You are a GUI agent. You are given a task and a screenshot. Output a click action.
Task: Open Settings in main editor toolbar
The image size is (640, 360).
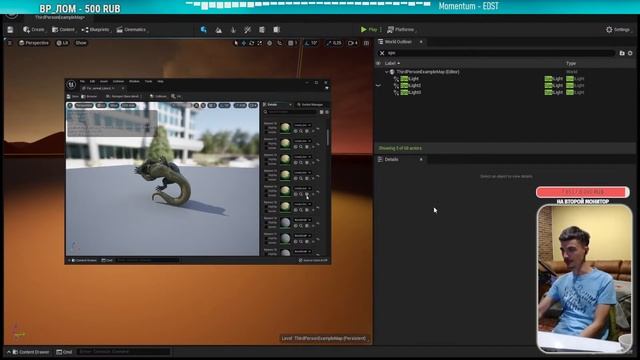618,30
